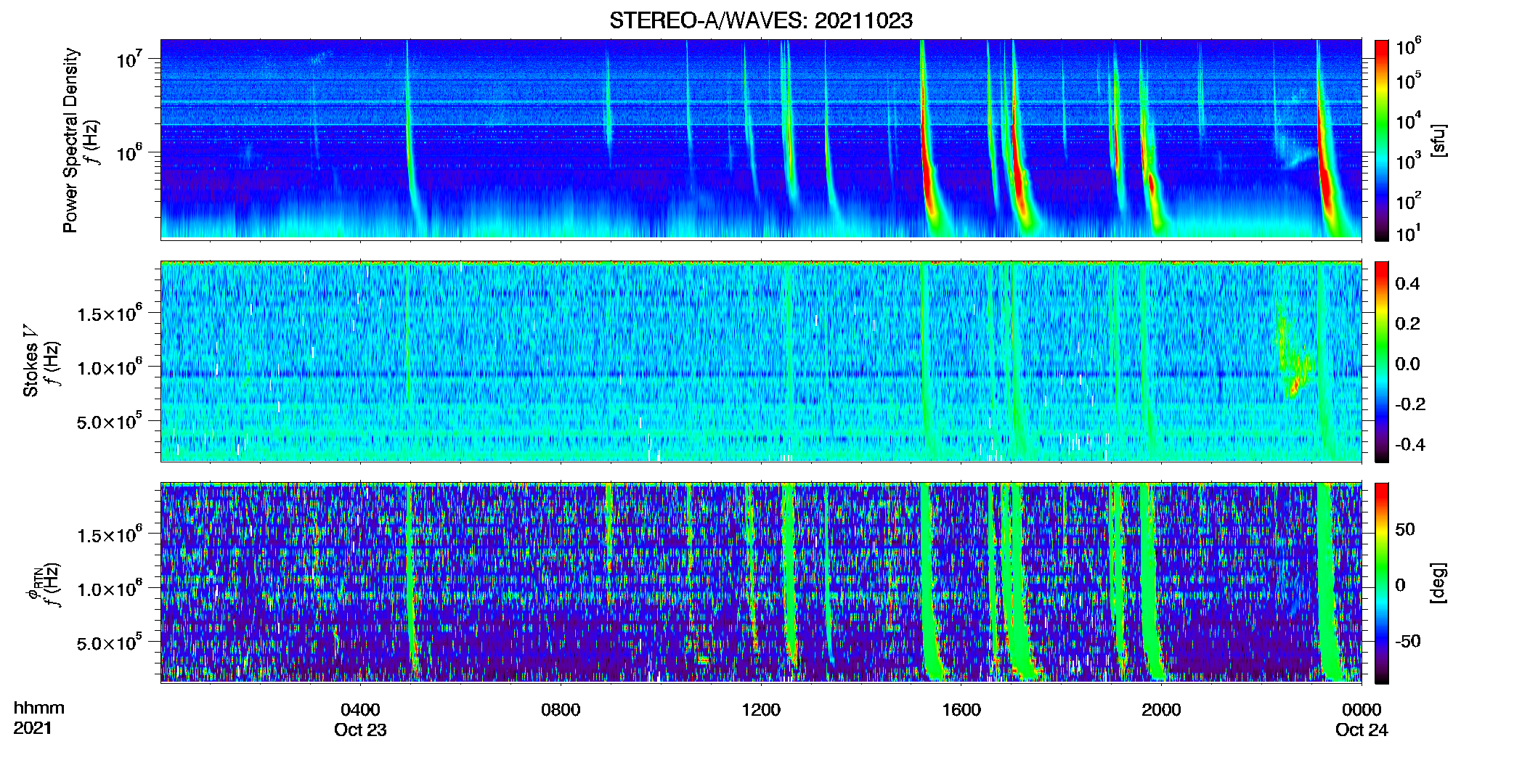Select the [deg] colorbar unit label

click(1438, 583)
